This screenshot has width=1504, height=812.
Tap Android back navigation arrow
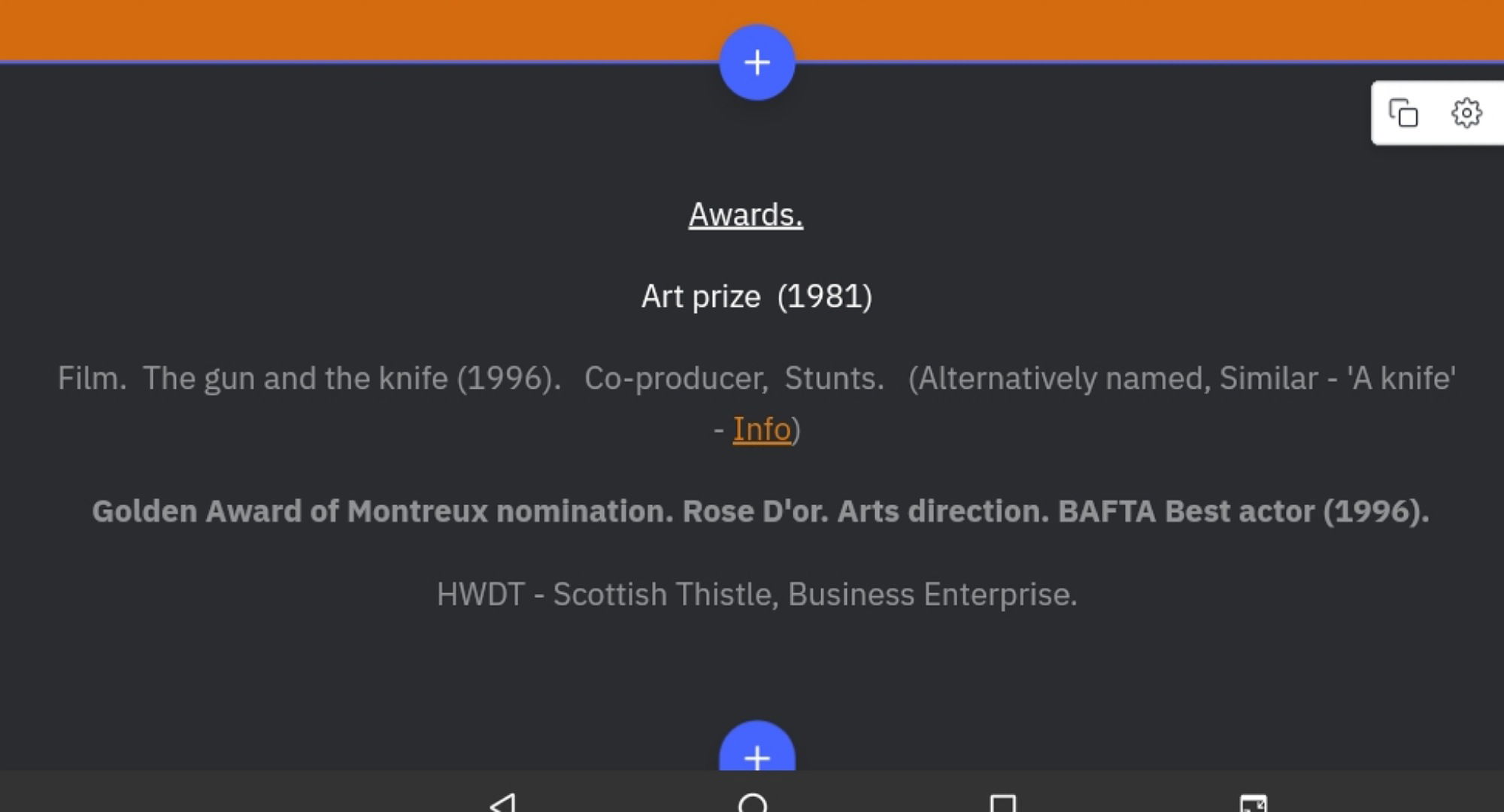[502, 802]
